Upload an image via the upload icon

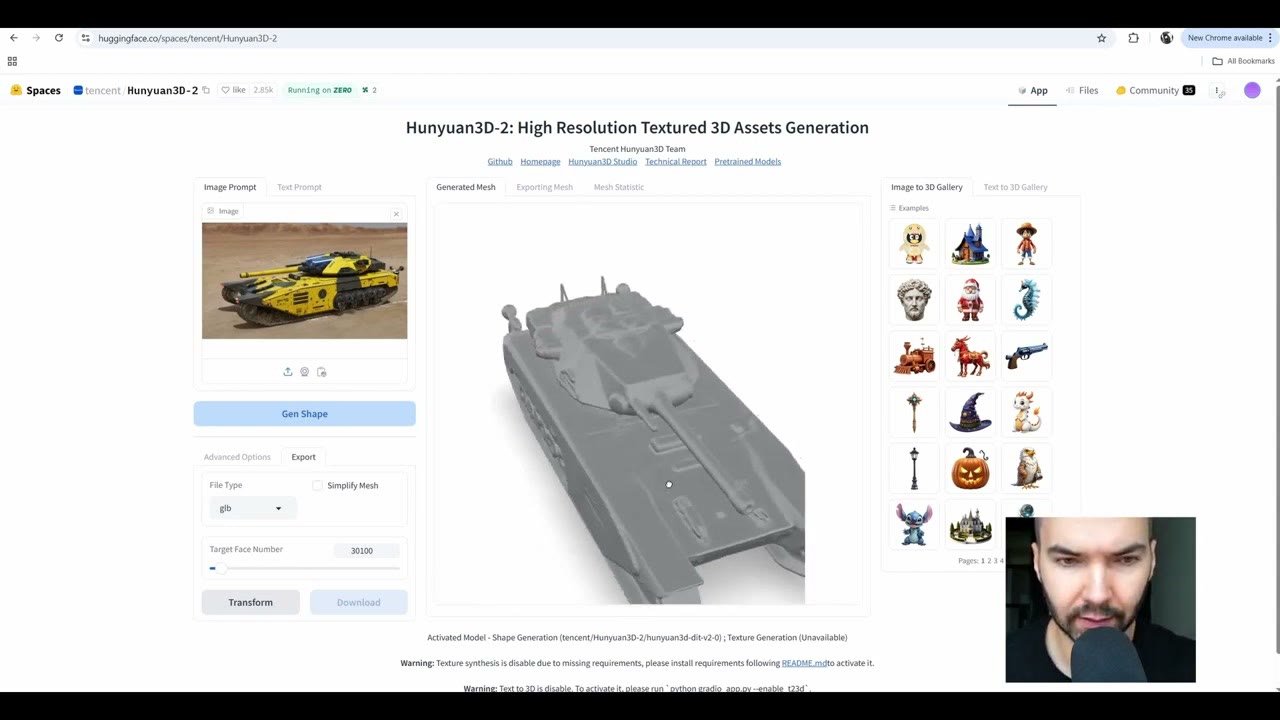coord(288,372)
